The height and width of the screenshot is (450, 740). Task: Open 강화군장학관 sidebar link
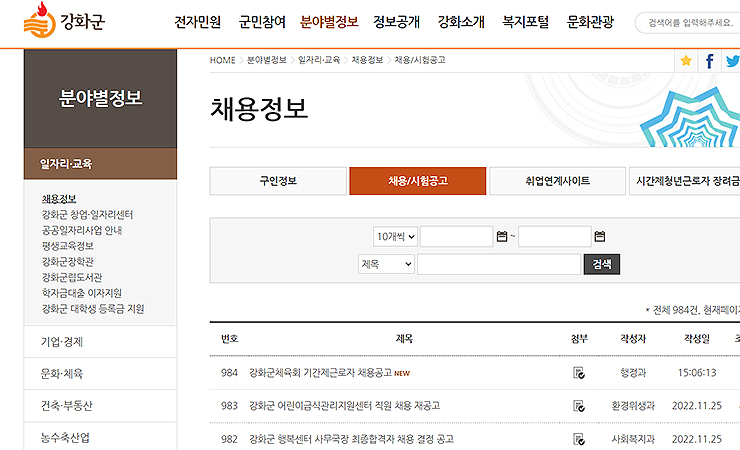(67, 262)
